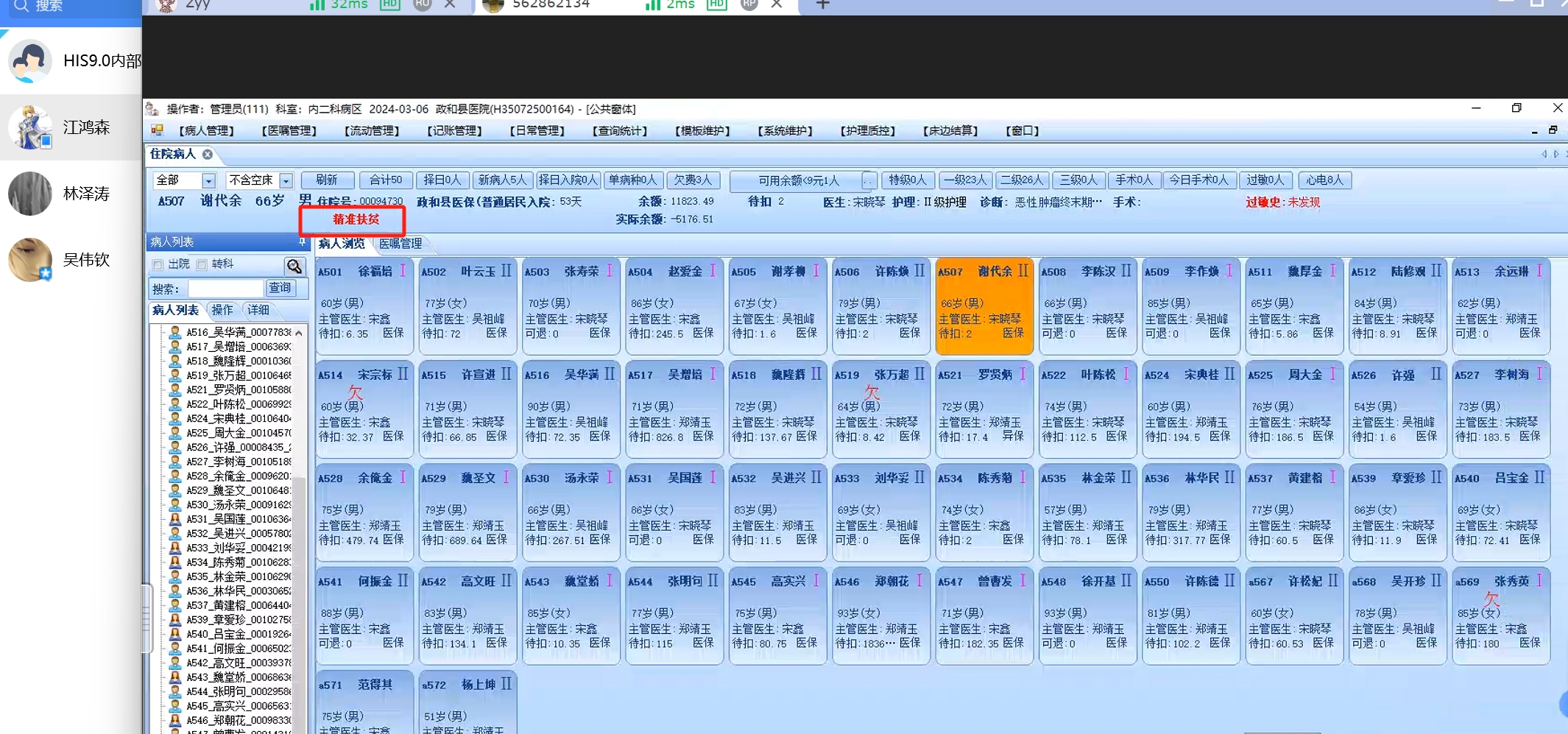
Task: Open the 【护理质控】 menu
Action: (868, 131)
